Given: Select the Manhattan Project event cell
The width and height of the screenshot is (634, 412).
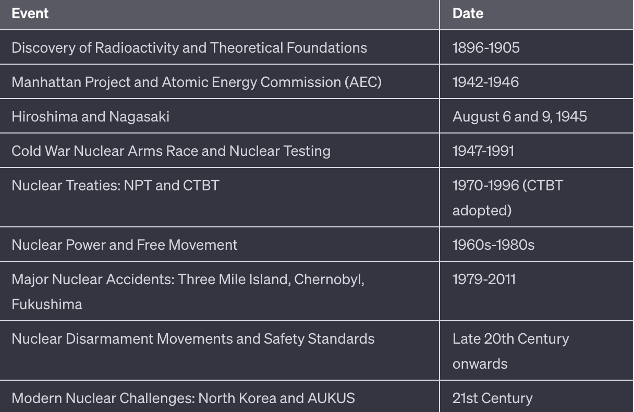Looking at the screenshot, I should [x=196, y=82].
